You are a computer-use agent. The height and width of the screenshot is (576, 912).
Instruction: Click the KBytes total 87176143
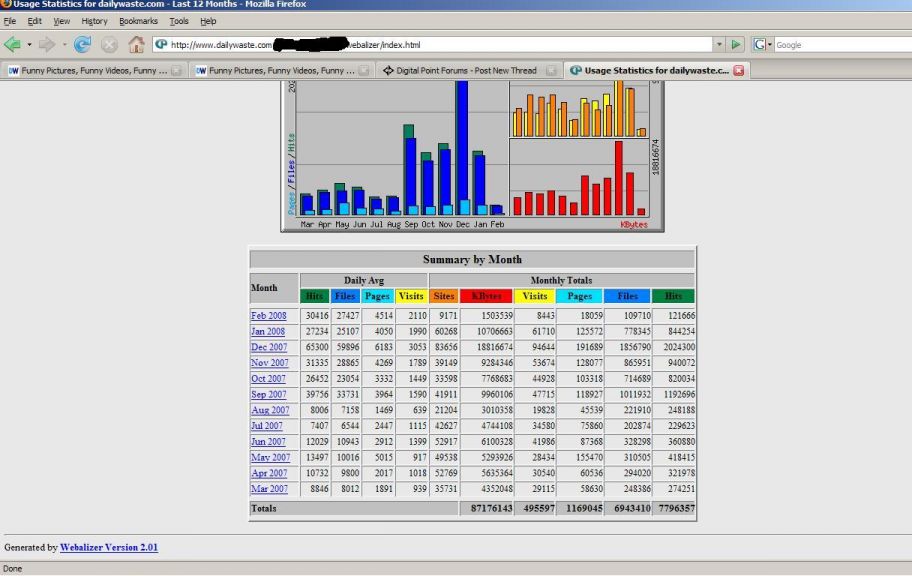coord(491,509)
